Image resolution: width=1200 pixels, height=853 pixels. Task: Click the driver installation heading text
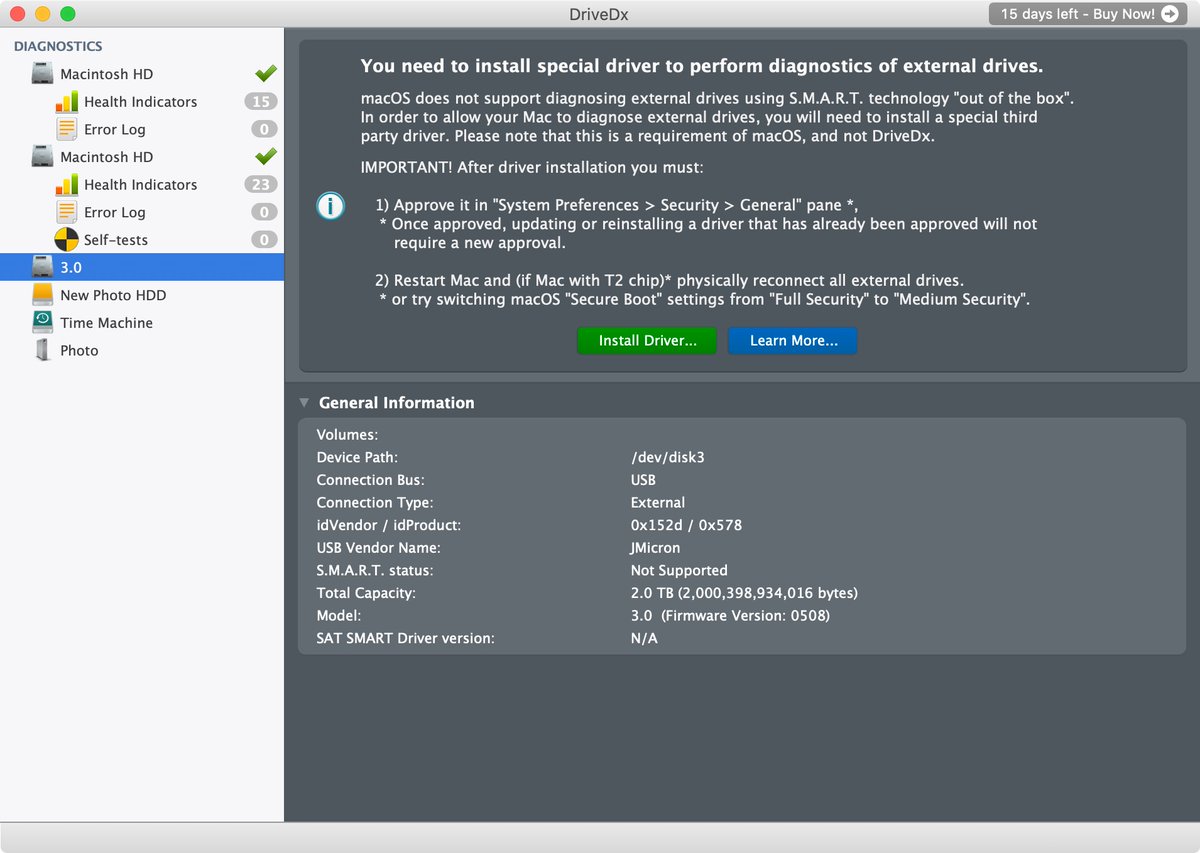click(x=702, y=67)
